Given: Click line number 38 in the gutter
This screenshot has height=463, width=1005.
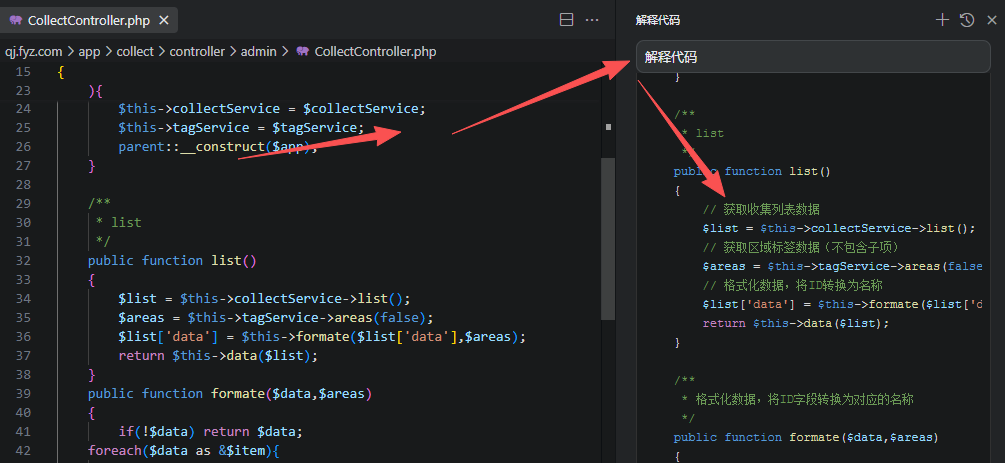Looking at the screenshot, I should [22, 375].
